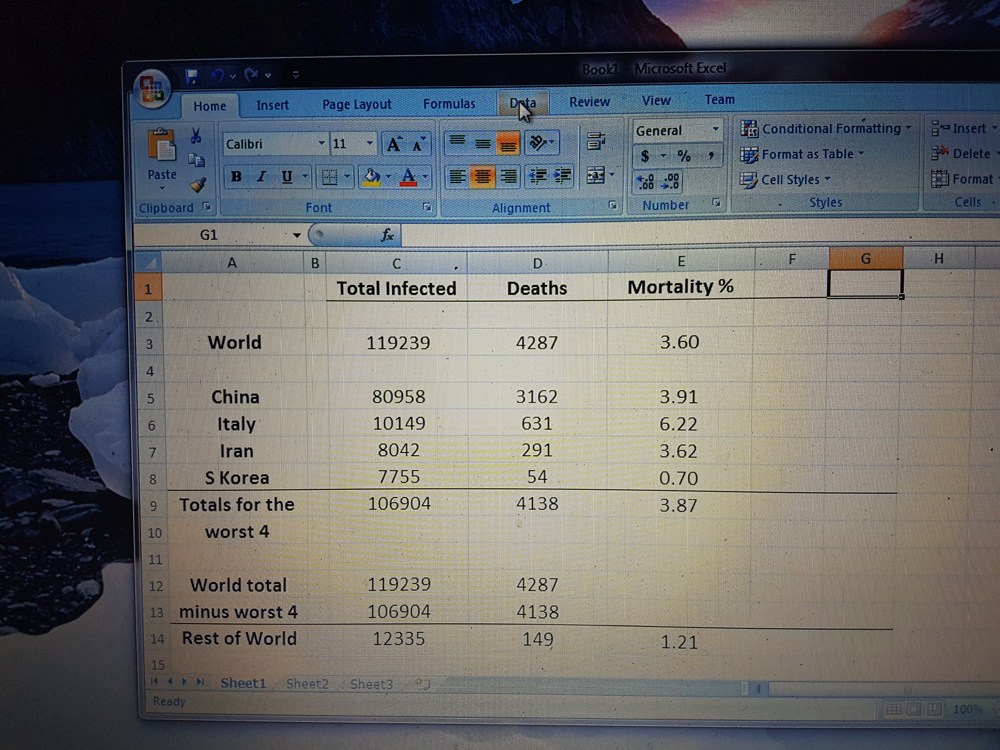Image resolution: width=1000 pixels, height=750 pixels.
Task: Select the Format Painter brush
Action: coord(197,184)
